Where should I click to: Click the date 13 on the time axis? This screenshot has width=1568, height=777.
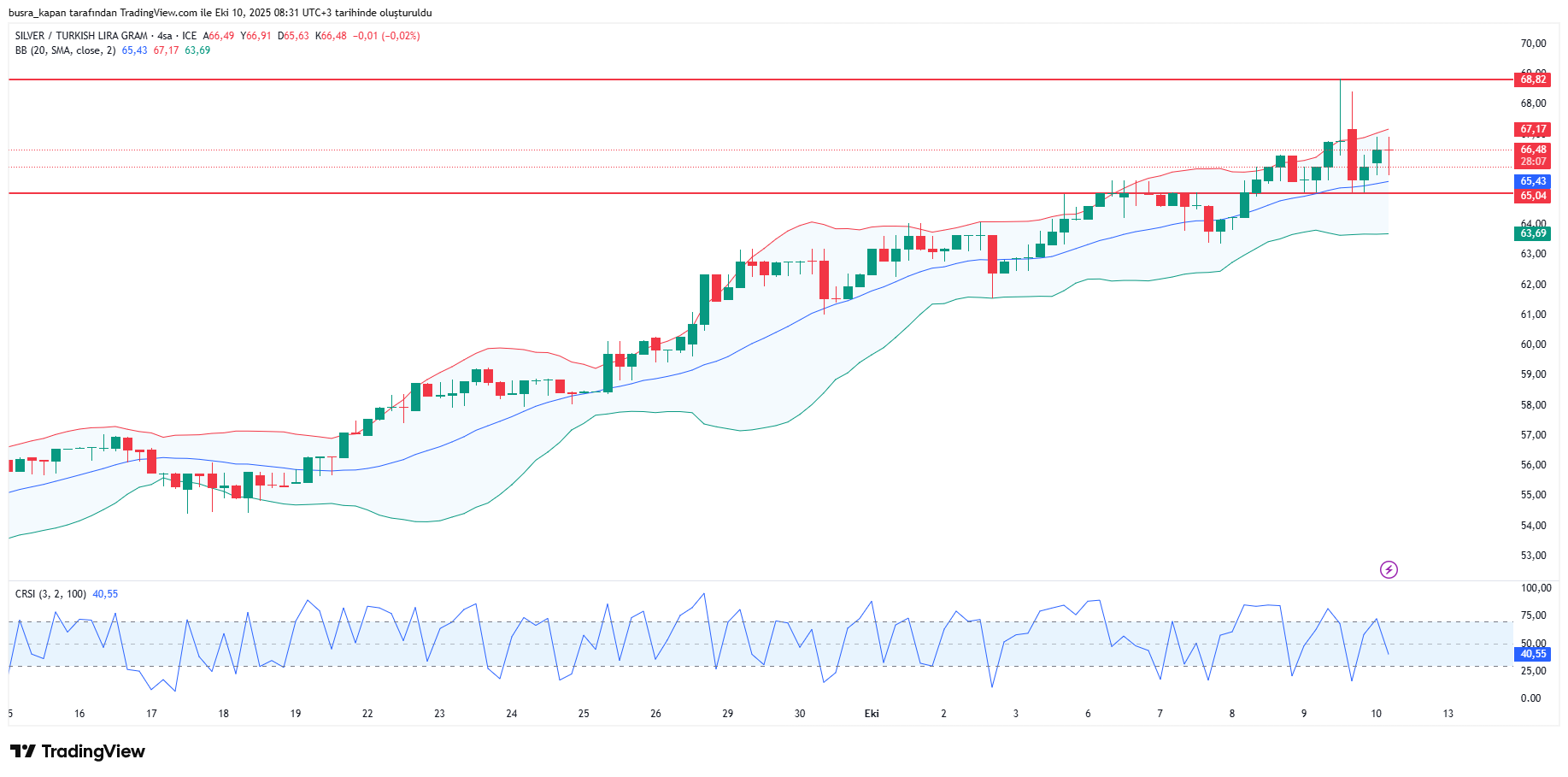1448,714
